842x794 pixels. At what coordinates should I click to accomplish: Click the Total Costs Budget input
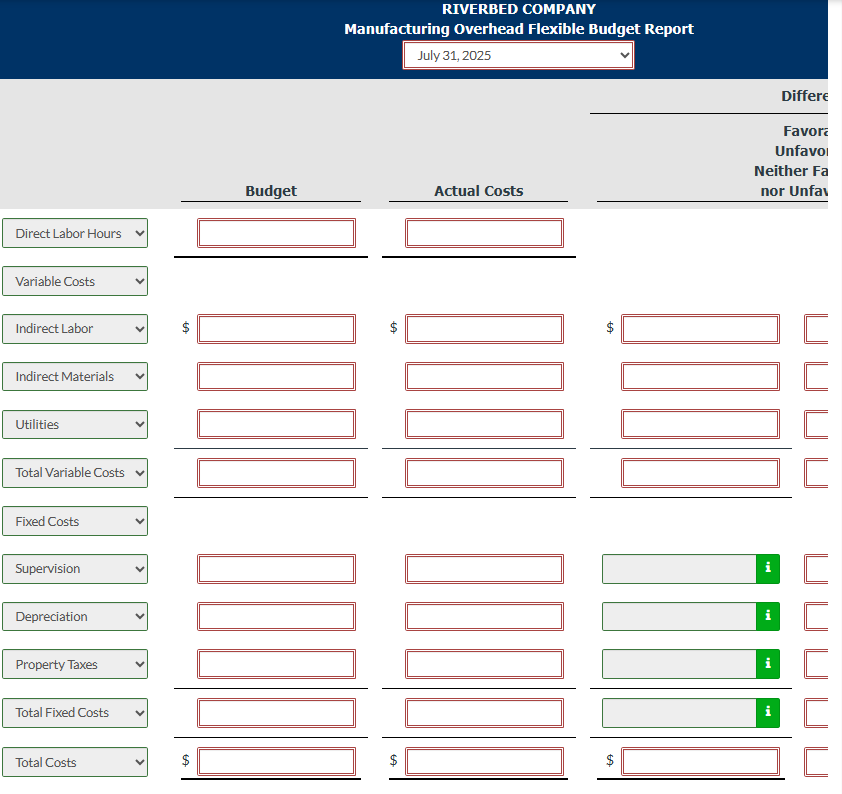click(277, 762)
